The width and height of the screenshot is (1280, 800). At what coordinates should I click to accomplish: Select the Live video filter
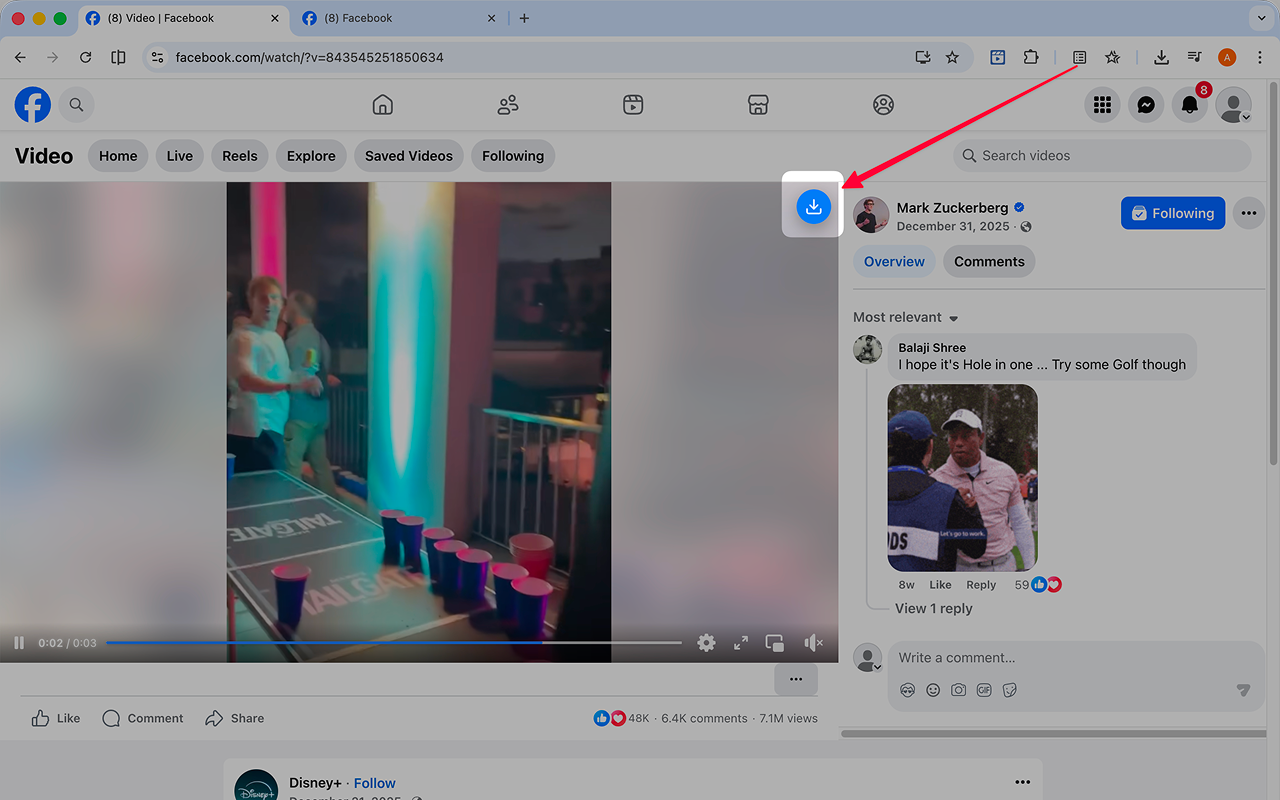pos(180,156)
